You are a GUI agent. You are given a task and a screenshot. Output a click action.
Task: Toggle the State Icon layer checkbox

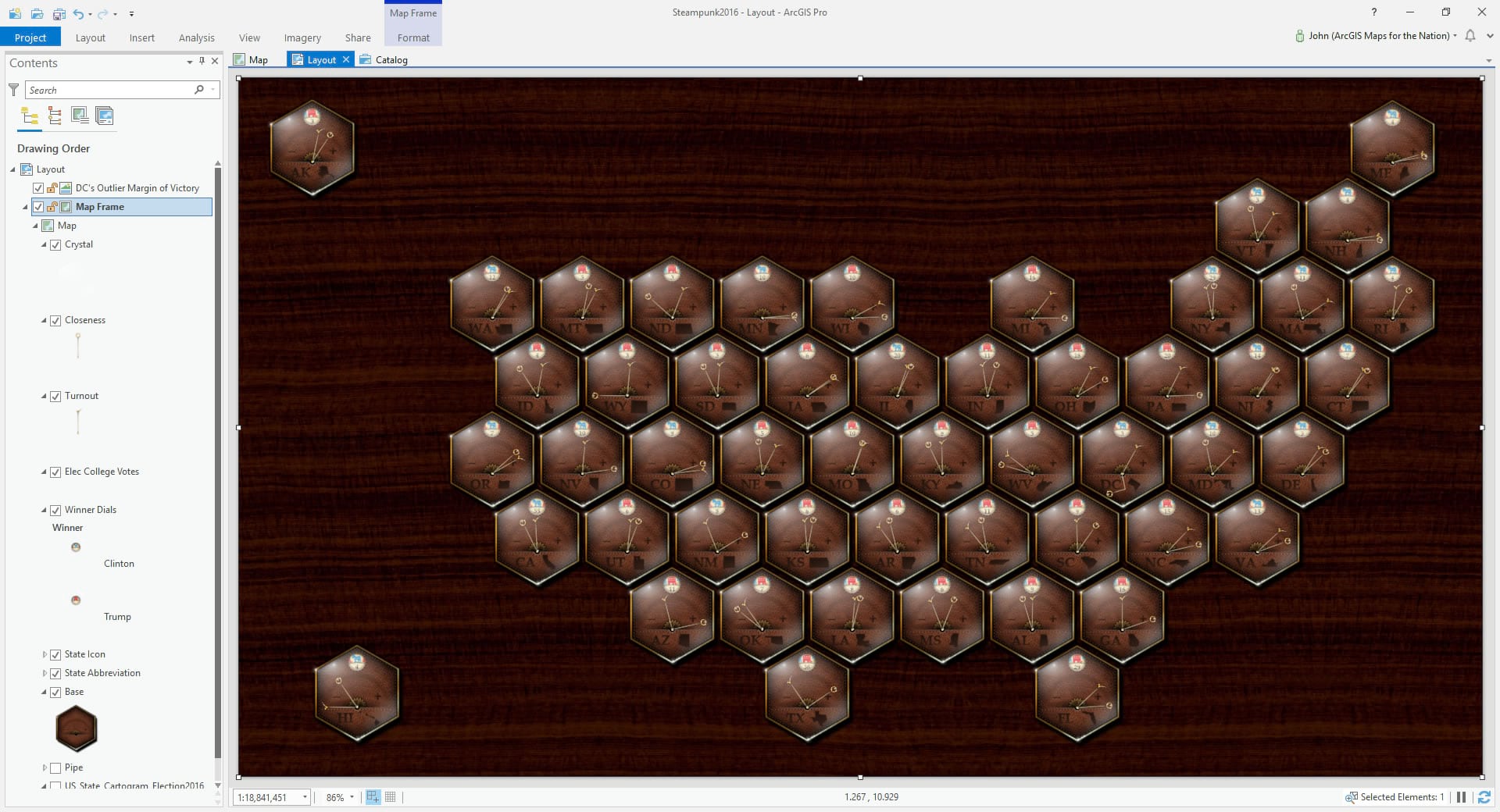pos(55,654)
